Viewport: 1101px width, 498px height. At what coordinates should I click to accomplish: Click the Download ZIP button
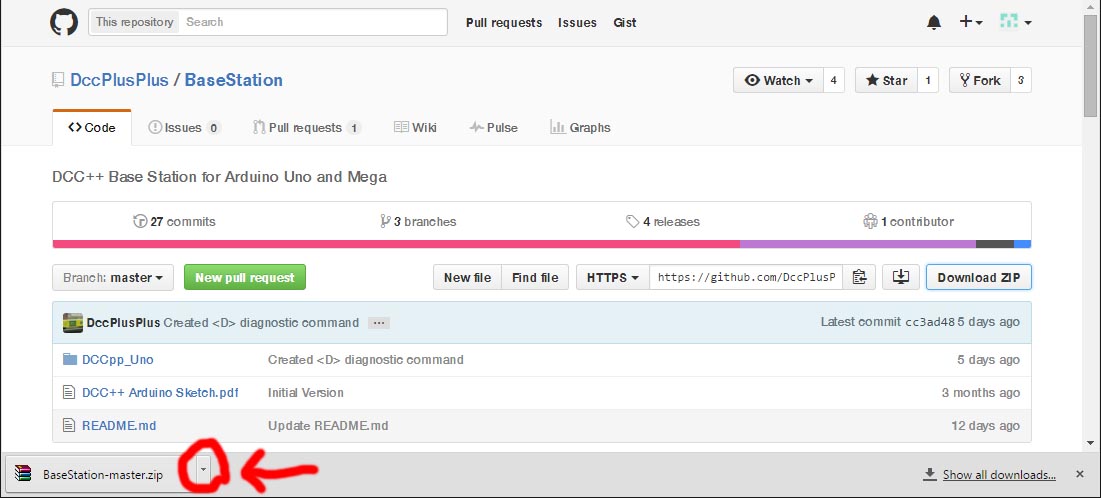[979, 277]
